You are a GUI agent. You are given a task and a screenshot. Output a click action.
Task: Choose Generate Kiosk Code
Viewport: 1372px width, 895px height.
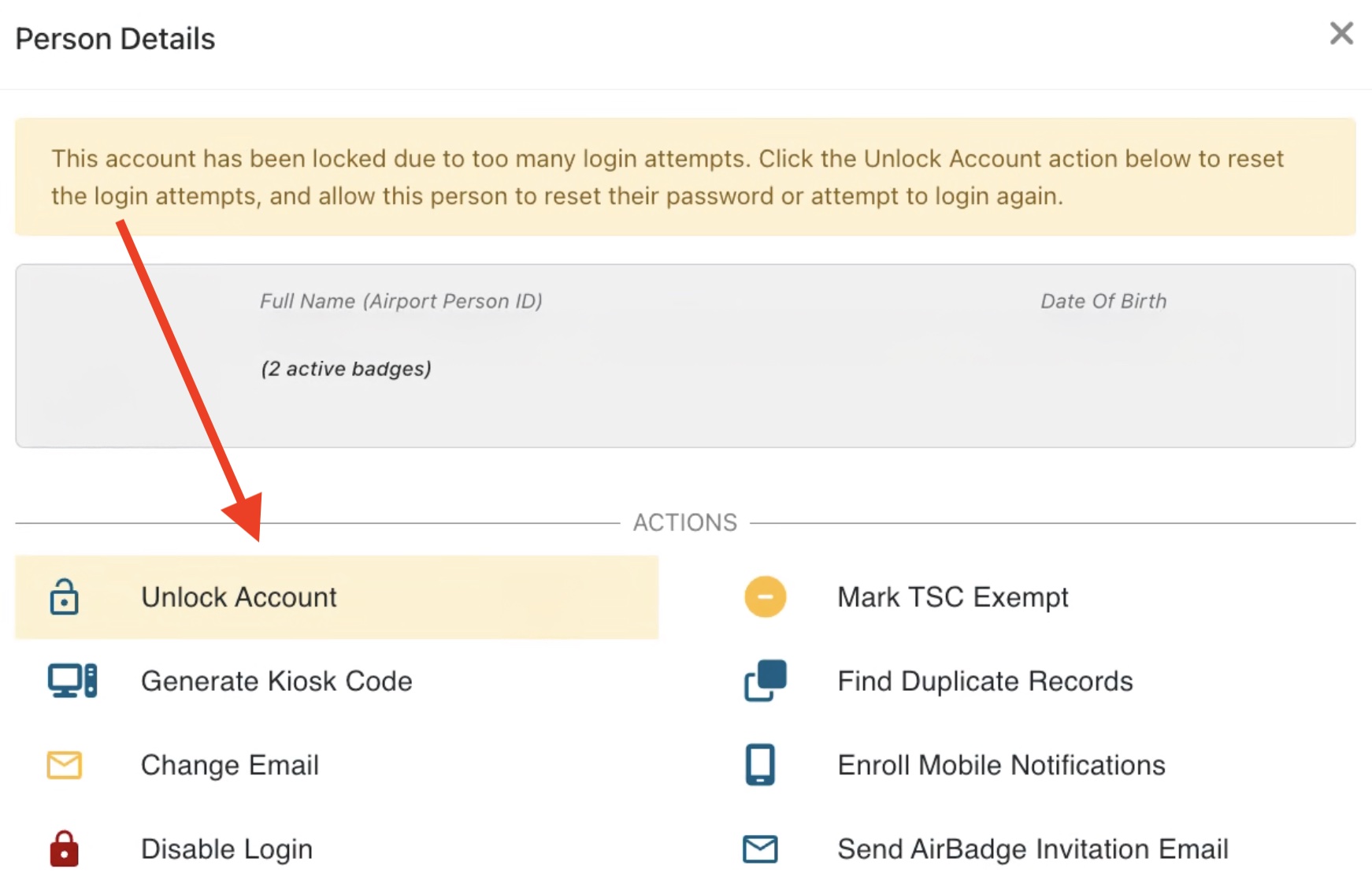pos(276,681)
